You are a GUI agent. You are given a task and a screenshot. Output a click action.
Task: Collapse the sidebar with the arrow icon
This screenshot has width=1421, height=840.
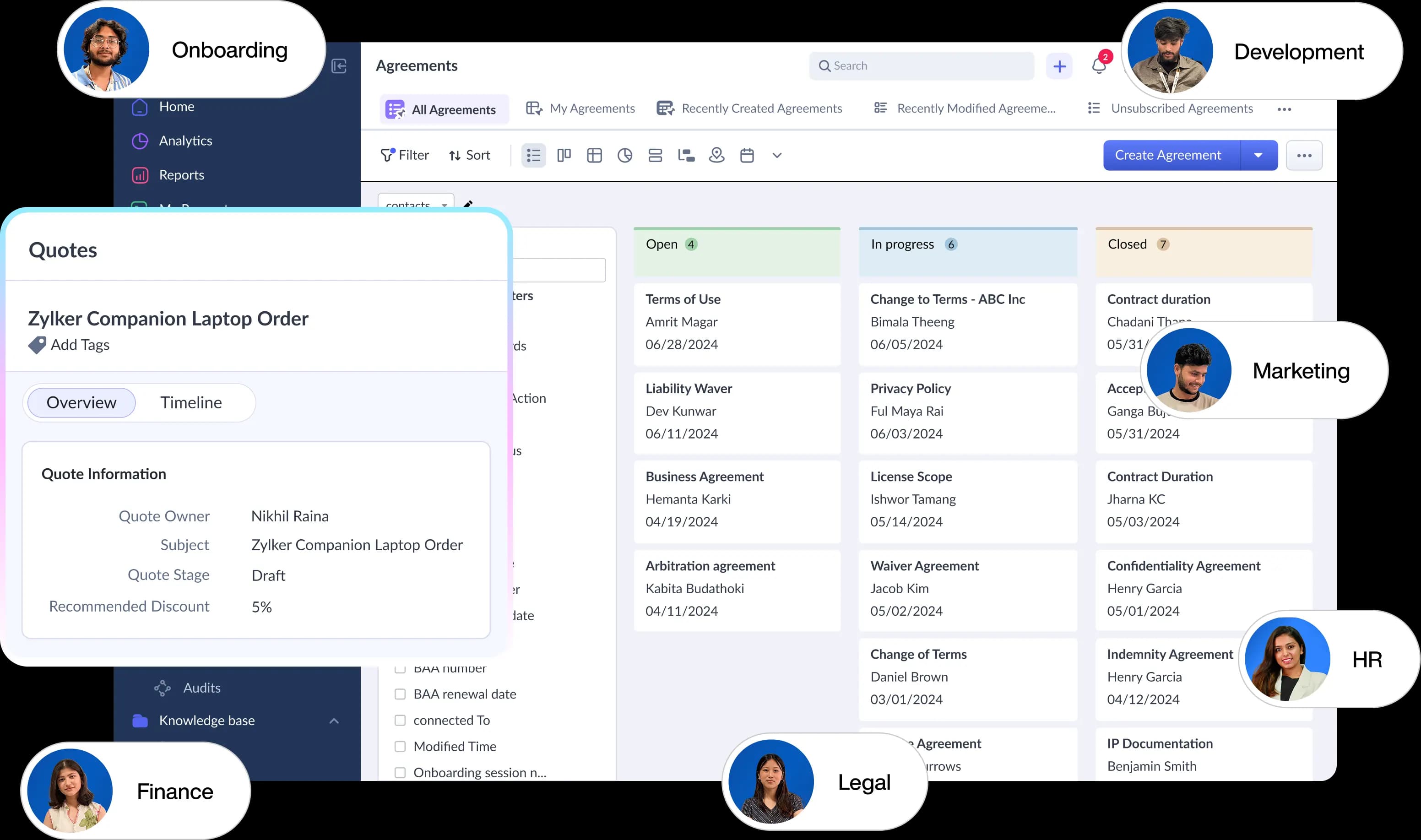pyautogui.click(x=339, y=66)
